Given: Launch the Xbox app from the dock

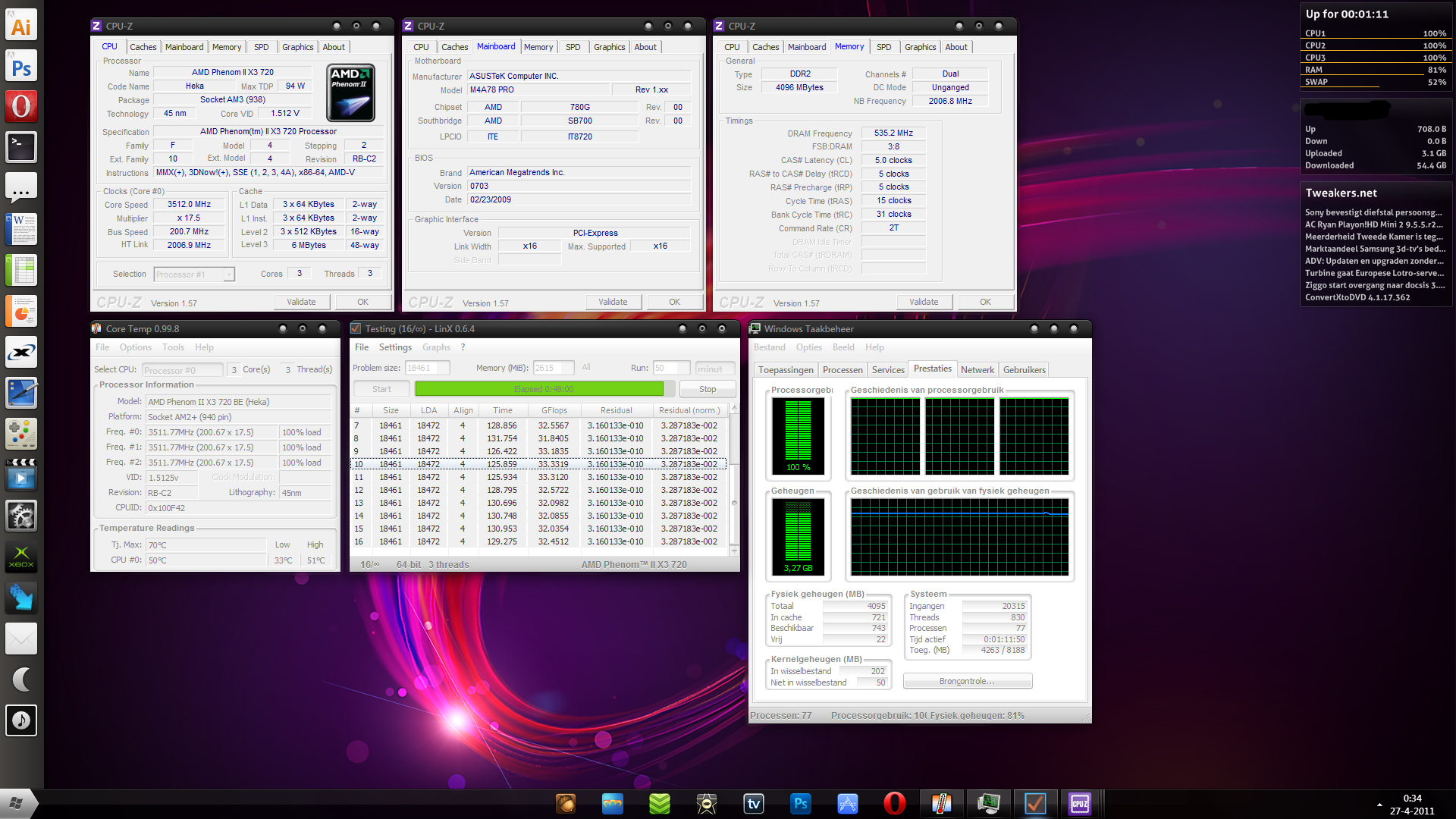Looking at the screenshot, I should coord(21,557).
